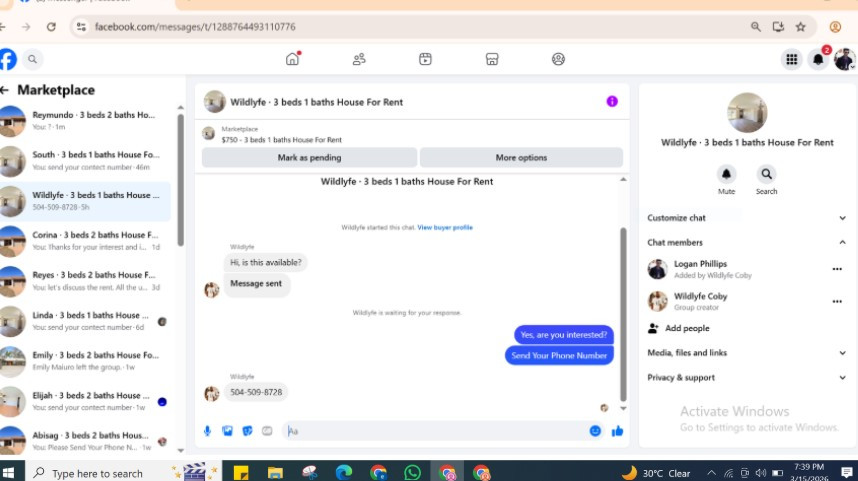Click taskbar volume speaker icon
This screenshot has height=481, width=858.
pos(761,473)
